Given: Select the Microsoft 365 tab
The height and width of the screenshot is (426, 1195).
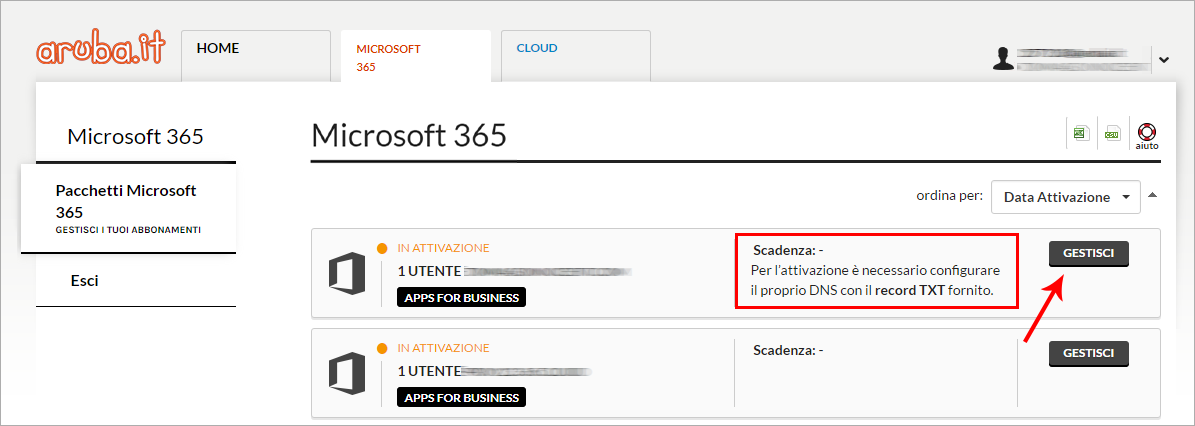Looking at the screenshot, I should (x=415, y=58).
